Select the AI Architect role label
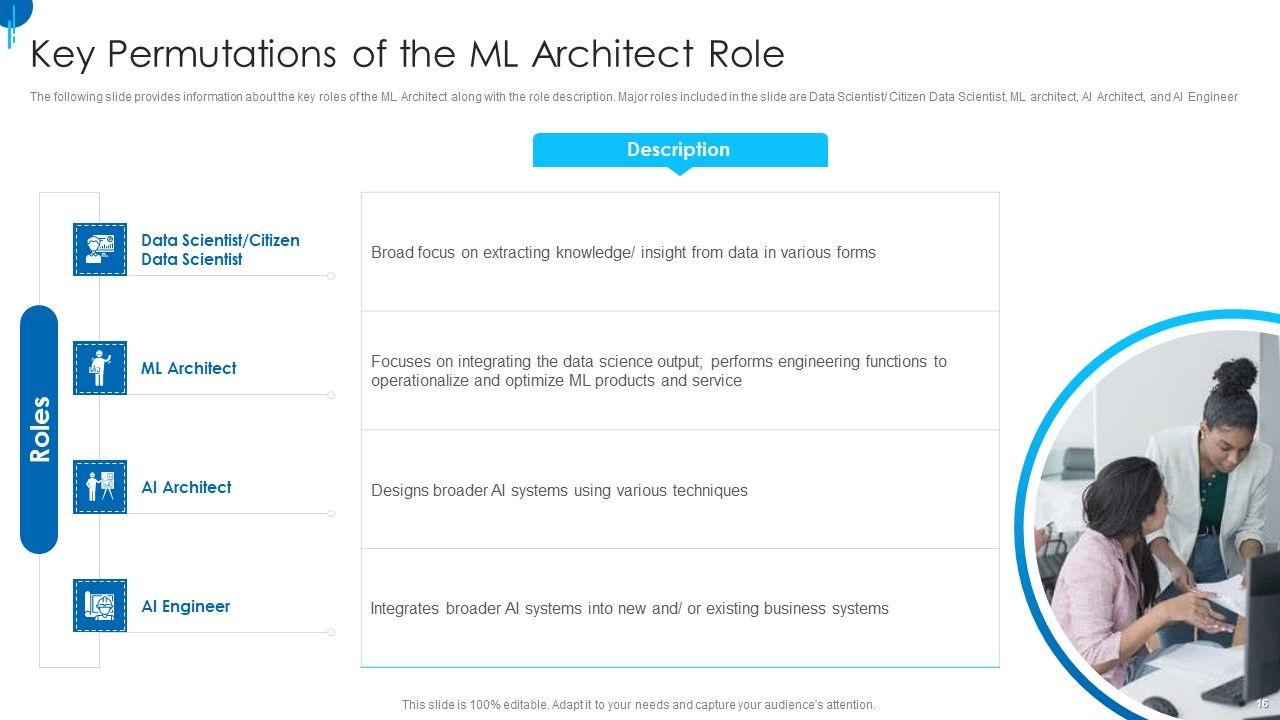Viewport: 1280px width, 720px height. [186, 487]
